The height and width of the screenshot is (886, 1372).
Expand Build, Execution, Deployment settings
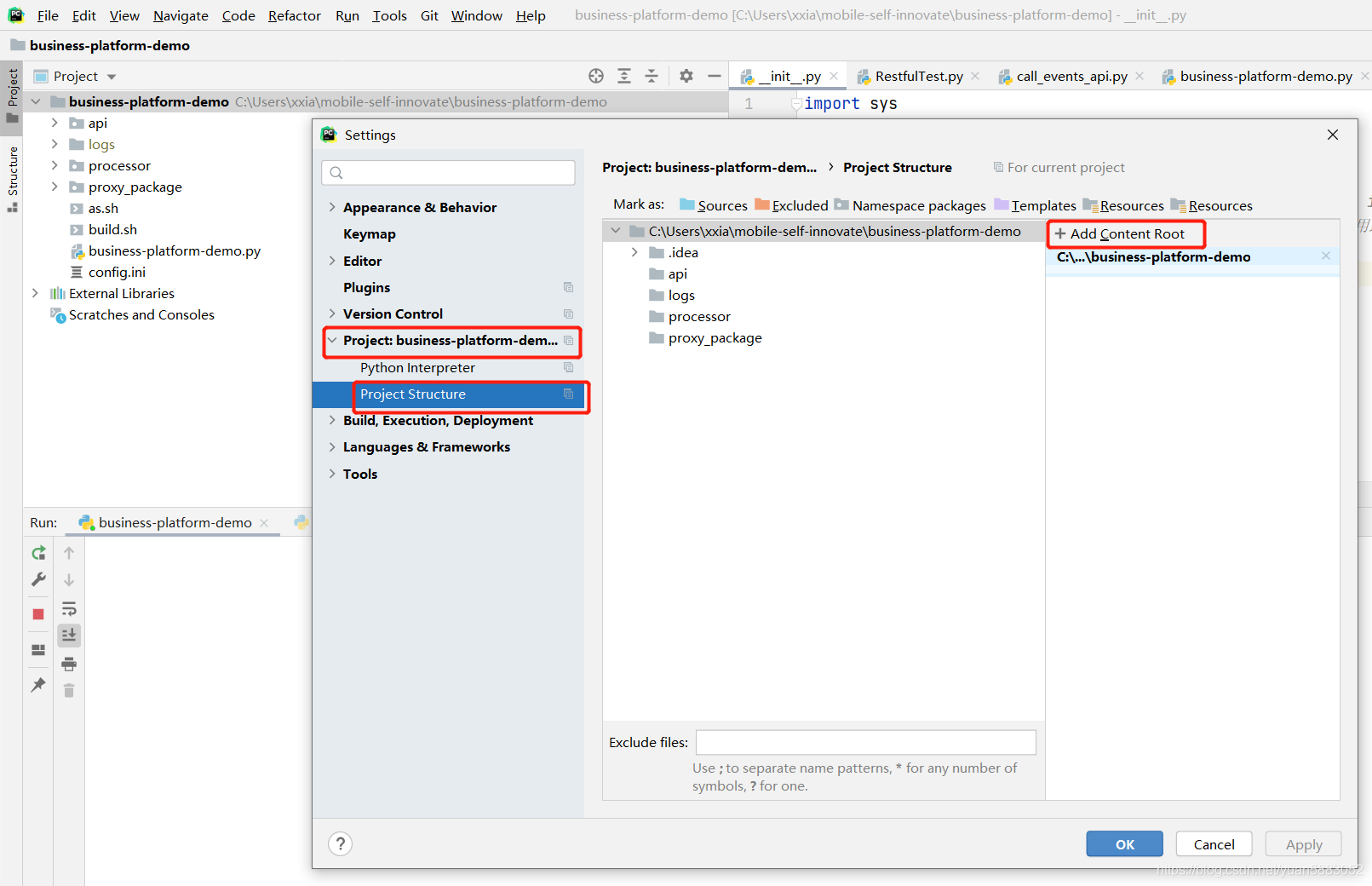coord(332,420)
